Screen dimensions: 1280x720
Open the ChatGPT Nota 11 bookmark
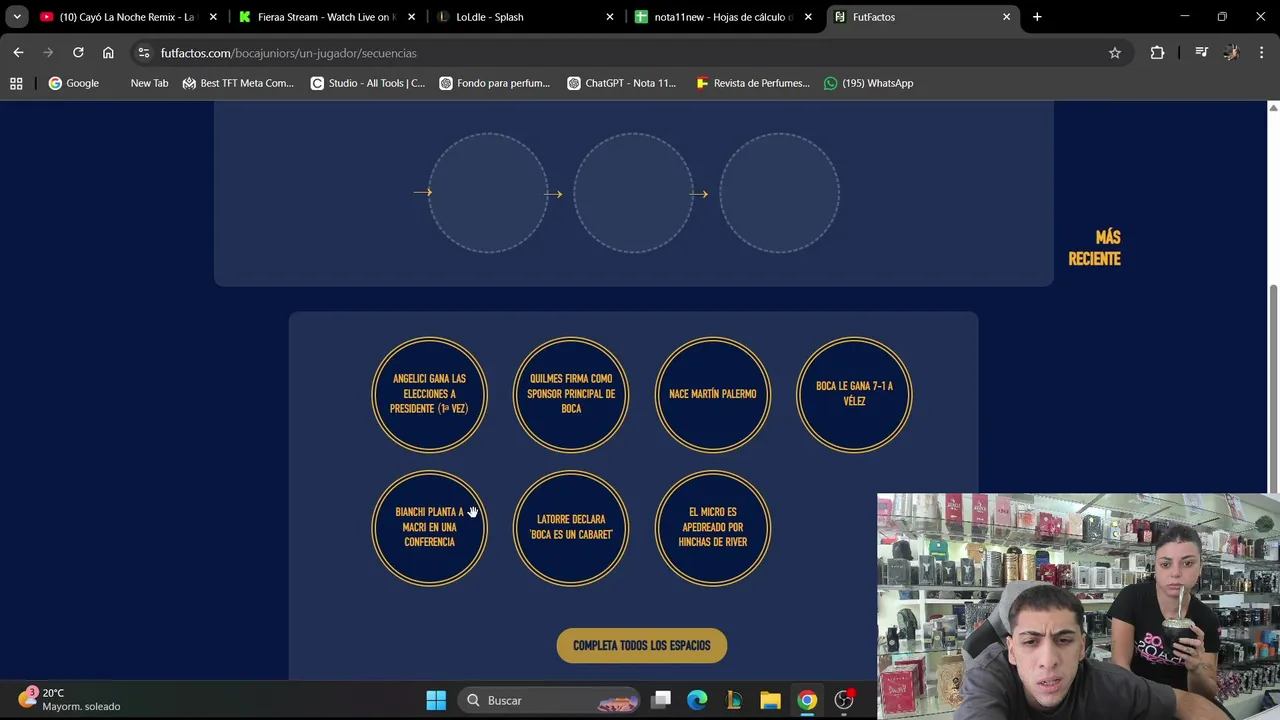(x=622, y=83)
